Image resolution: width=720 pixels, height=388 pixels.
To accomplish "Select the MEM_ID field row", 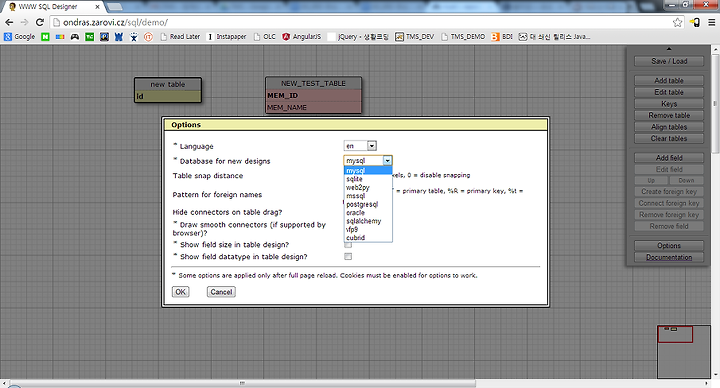I will [313, 96].
